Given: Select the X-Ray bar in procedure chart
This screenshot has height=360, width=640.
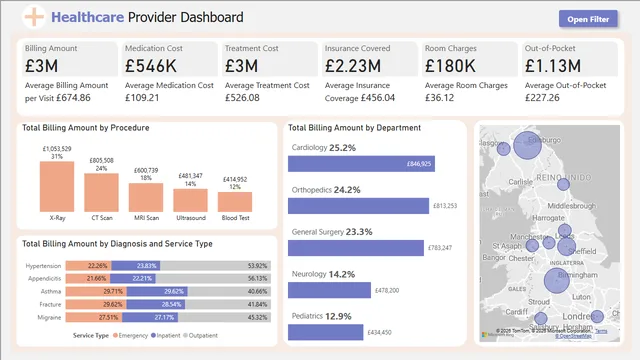Looking at the screenshot, I should 57,187.
